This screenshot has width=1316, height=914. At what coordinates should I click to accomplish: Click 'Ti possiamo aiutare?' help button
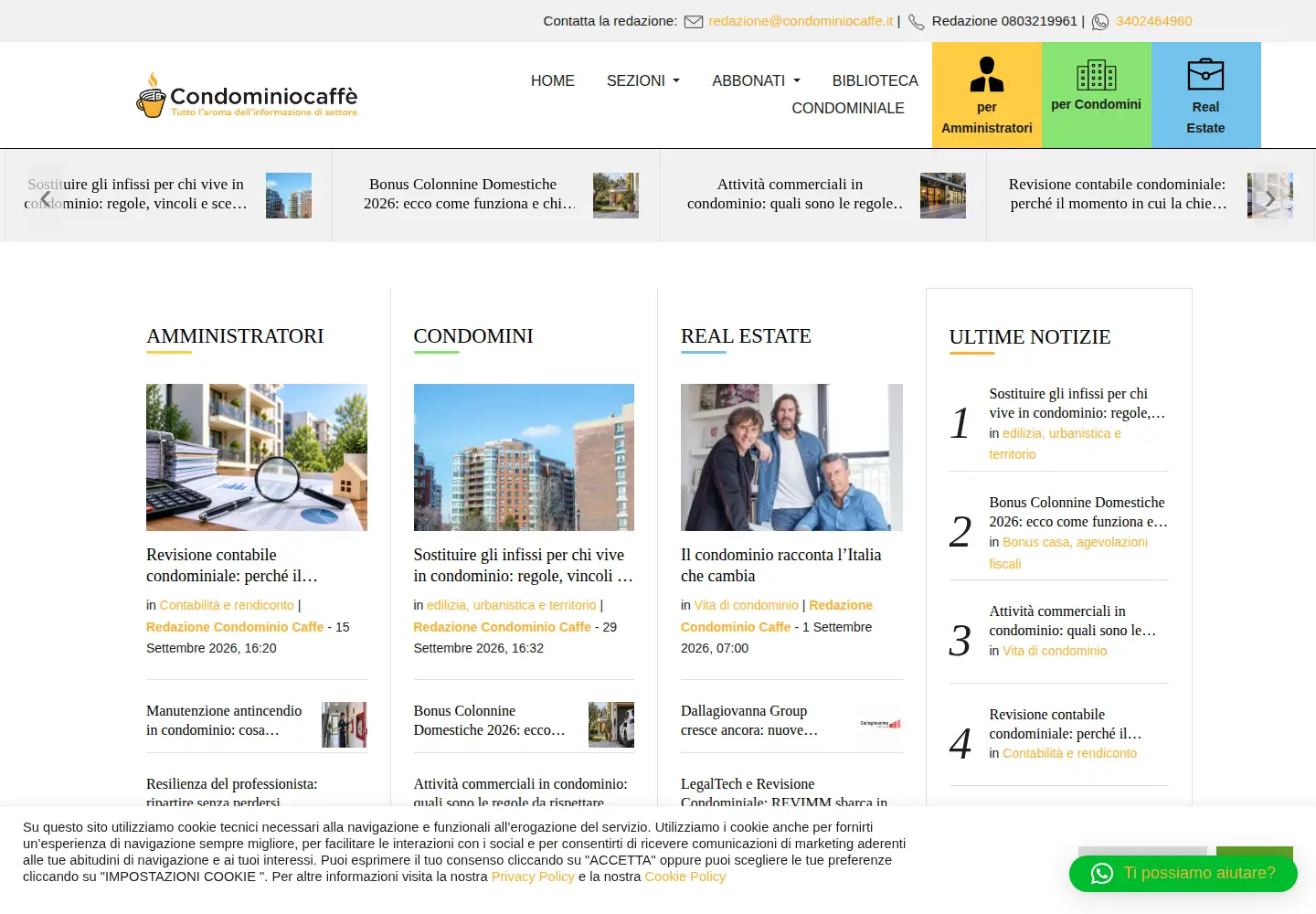(1183, 874)
